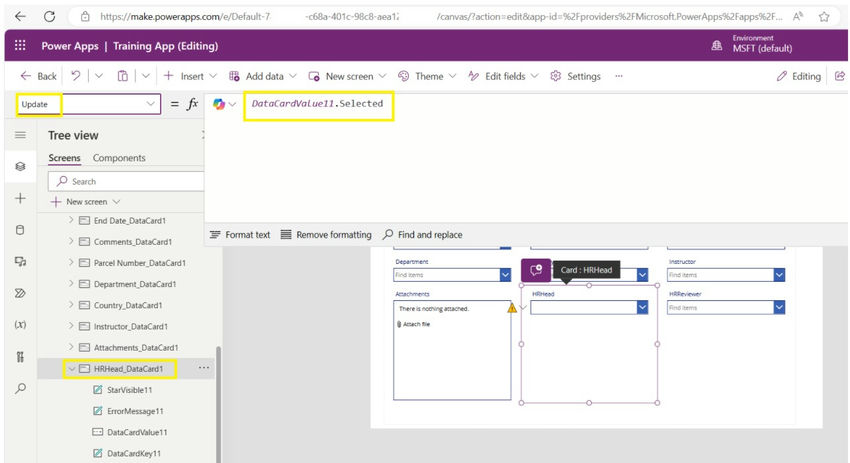This screenshot has width=850, height=463.
Task: Click the Paste clipboard icon
Action: (x=123, y=76)
